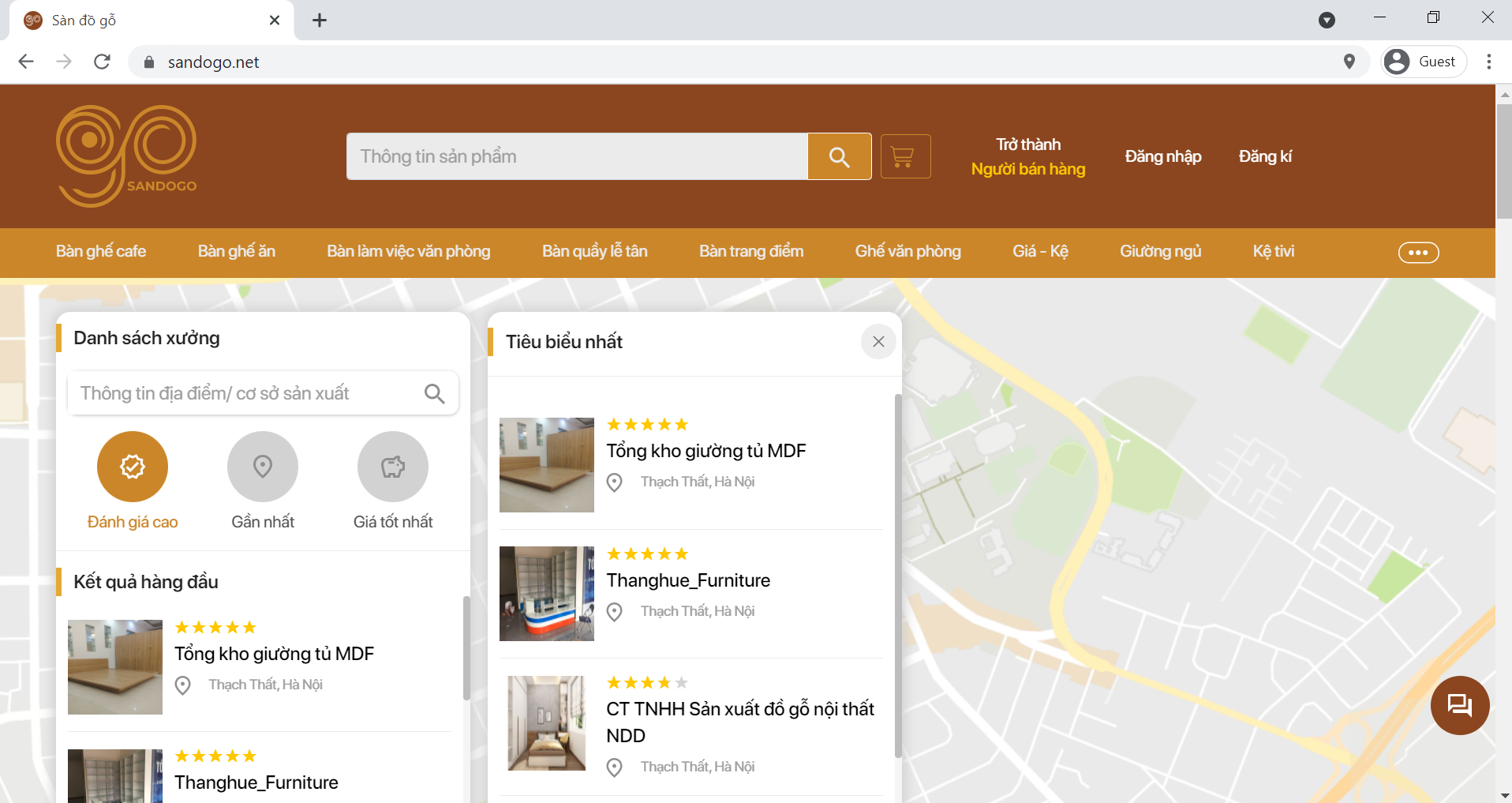Click the address bar URL sandogo.net
This screenshot has width=1512, height=803.
(213, 62)
